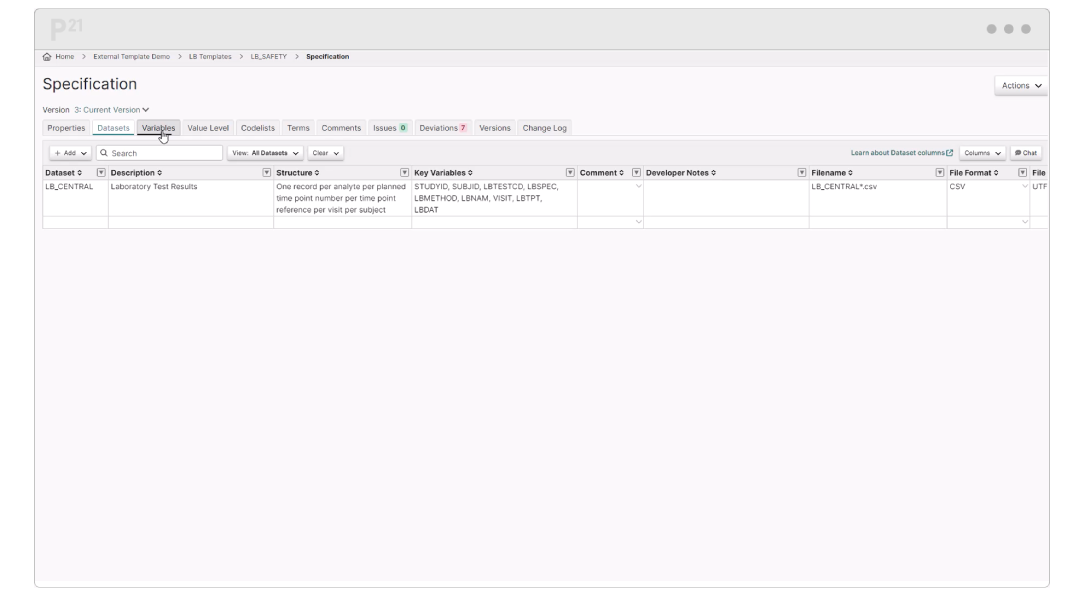
Task: Open filter icon for Key Variables column
Action: 570,173
